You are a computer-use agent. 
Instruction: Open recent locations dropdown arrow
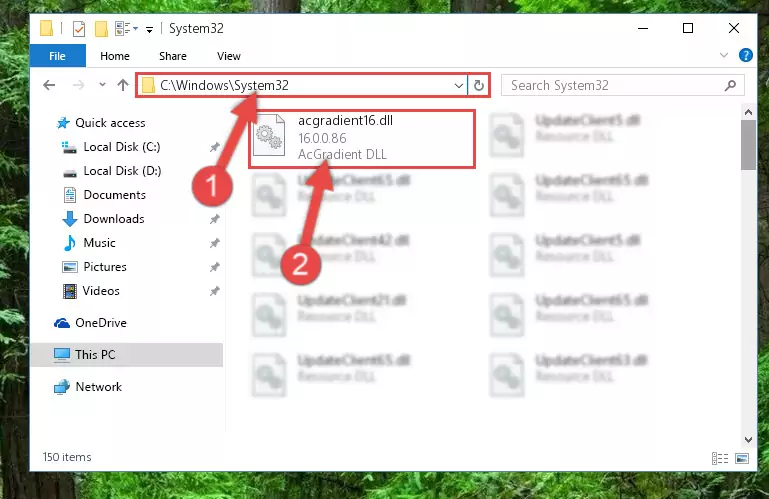(102, 85)
